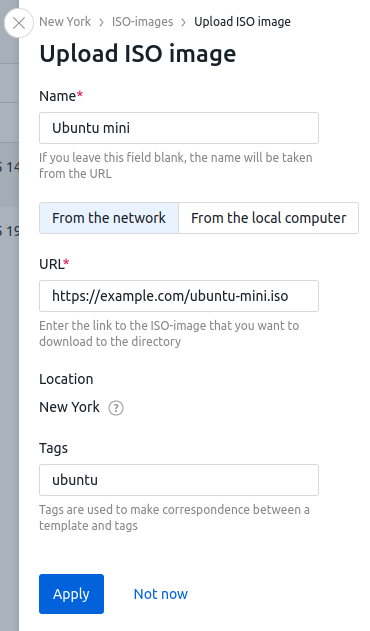Click the chevron after ISO-images breadcrumb
Screen dimensions: 370x631
pyautogui.click(x=184, y=22)
